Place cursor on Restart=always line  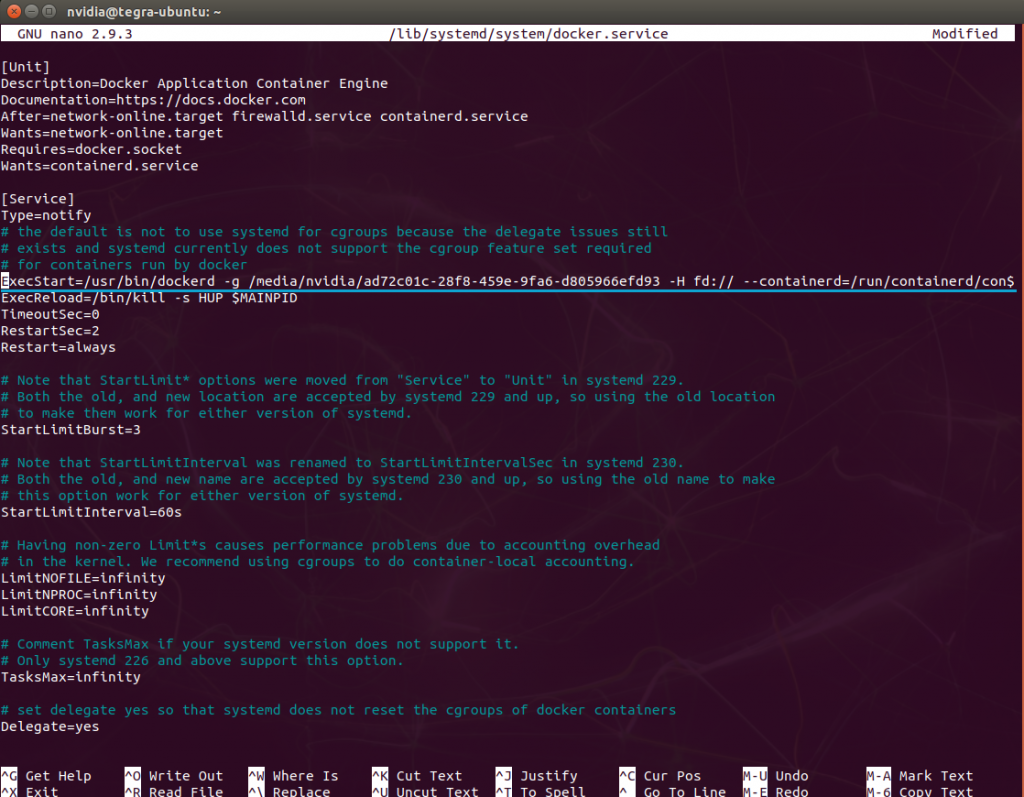click(58, 347)
